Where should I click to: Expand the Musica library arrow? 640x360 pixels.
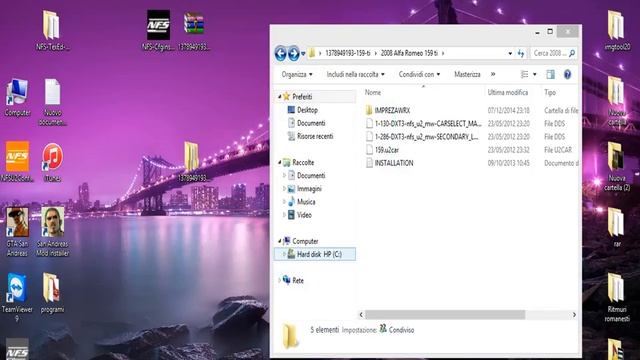[x=284, y=202]
